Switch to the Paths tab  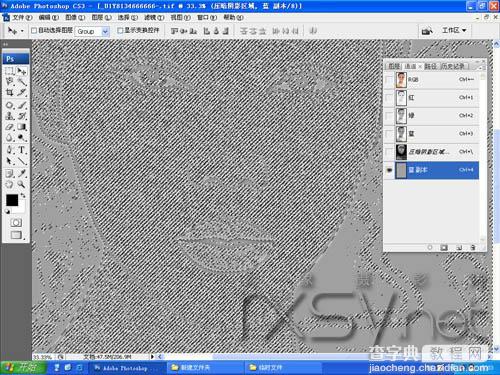431,66
